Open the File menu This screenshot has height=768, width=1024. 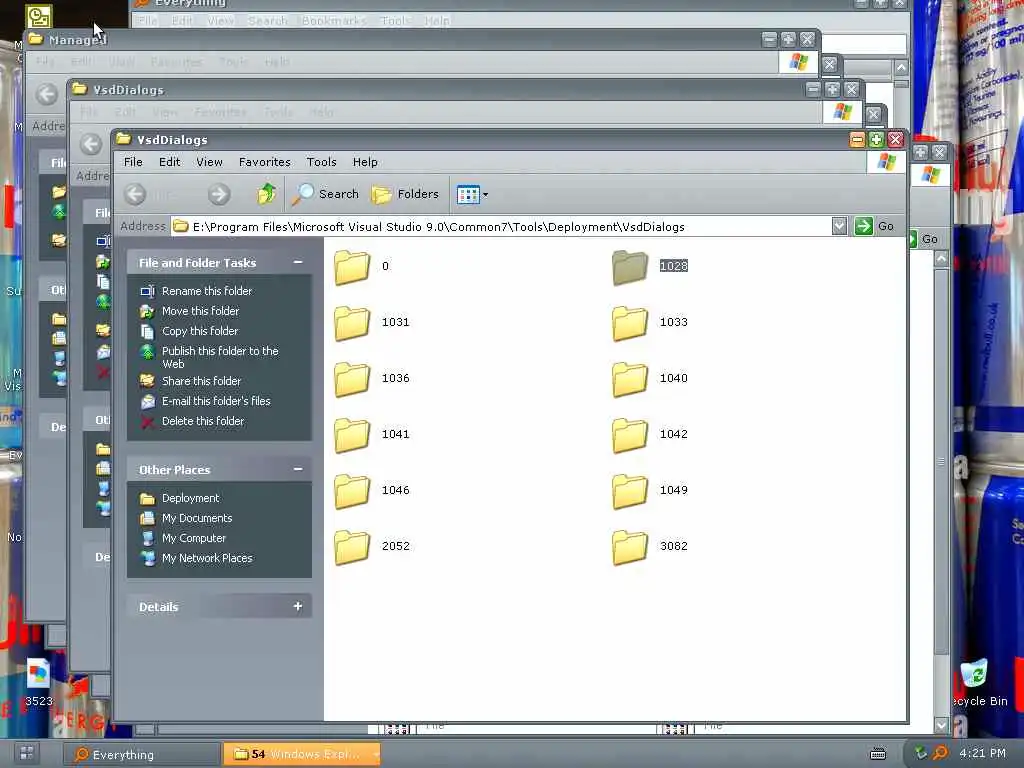(x=133, y=162)
